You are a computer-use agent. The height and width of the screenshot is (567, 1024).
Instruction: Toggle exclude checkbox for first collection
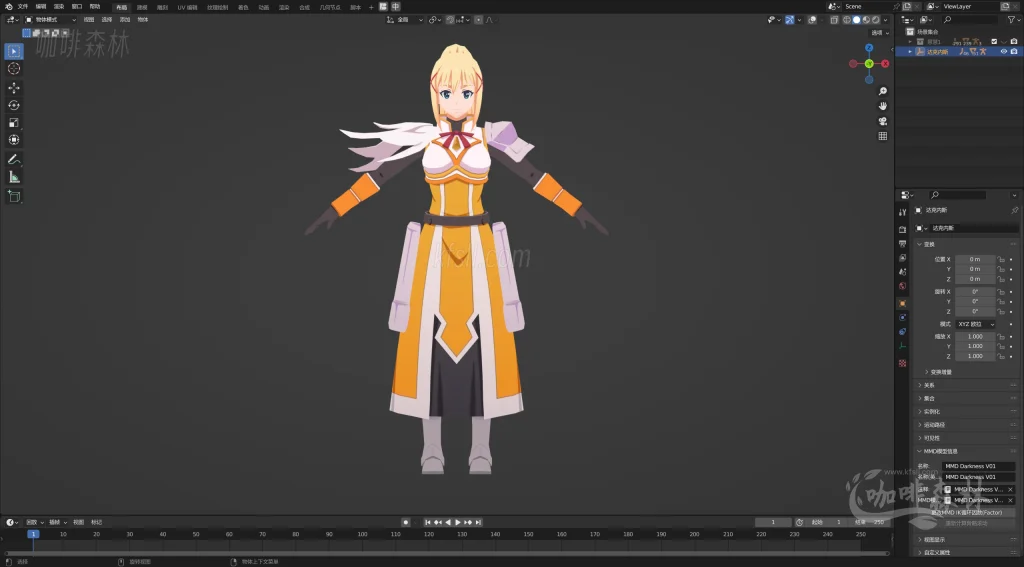994,42
